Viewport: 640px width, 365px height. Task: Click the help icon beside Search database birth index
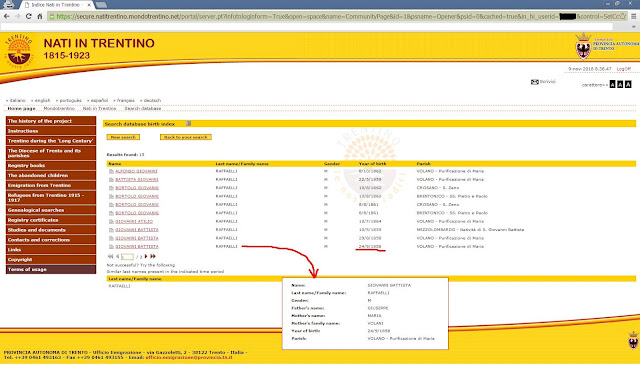click(189, 123)
